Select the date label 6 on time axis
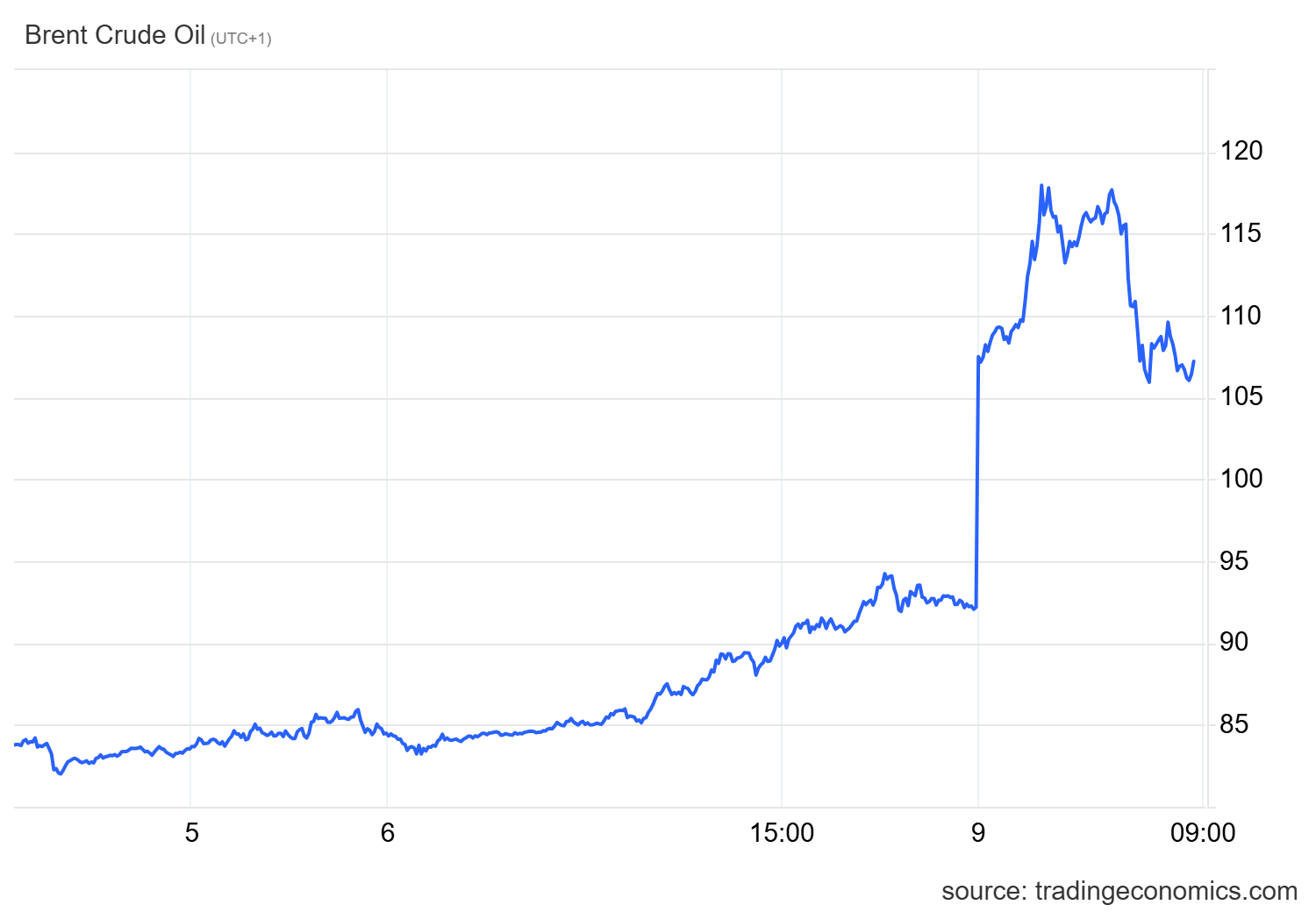The width and height of the screenshot is (1316, 912). coord(388,833)
